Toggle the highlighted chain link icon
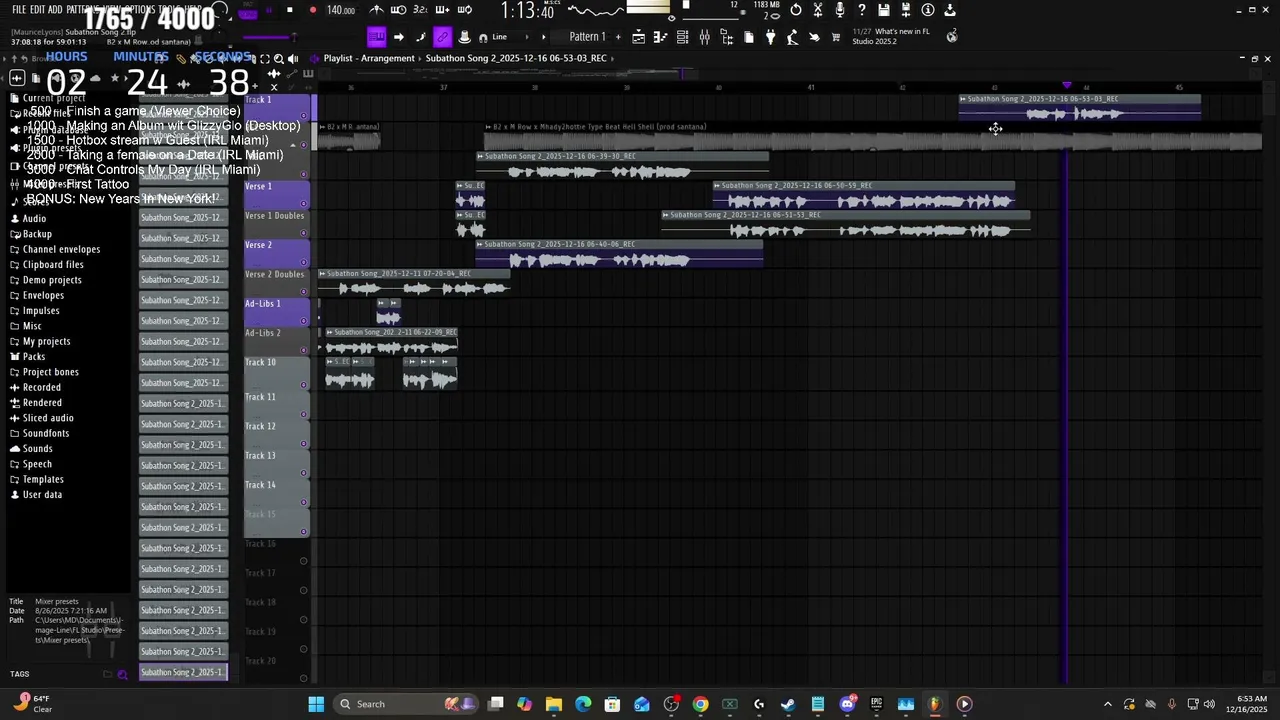 442,37
